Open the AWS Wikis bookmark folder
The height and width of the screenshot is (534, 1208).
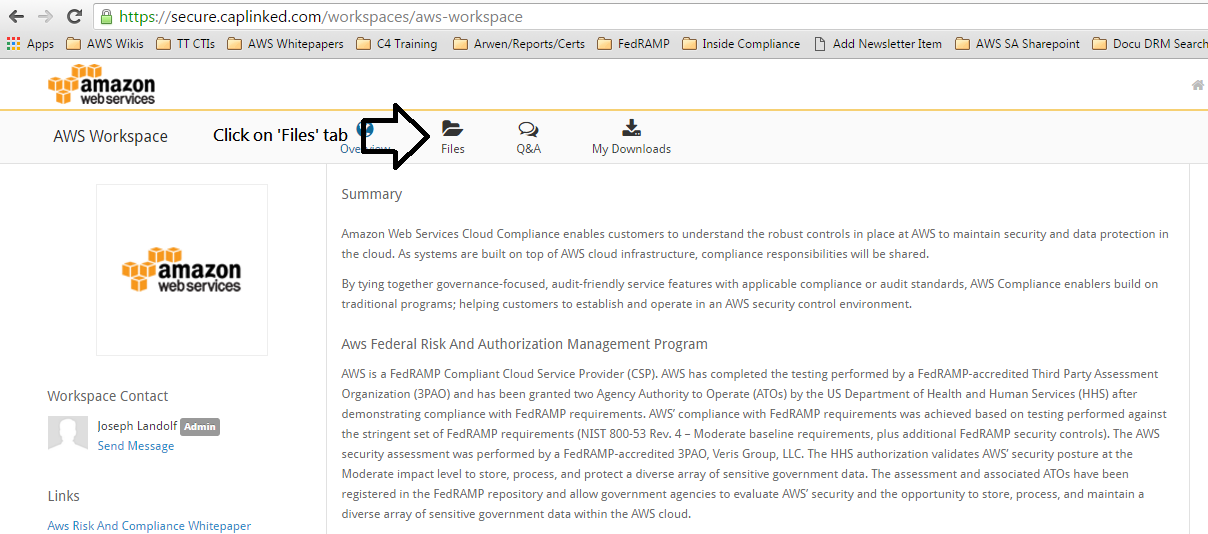coord(104,44)
